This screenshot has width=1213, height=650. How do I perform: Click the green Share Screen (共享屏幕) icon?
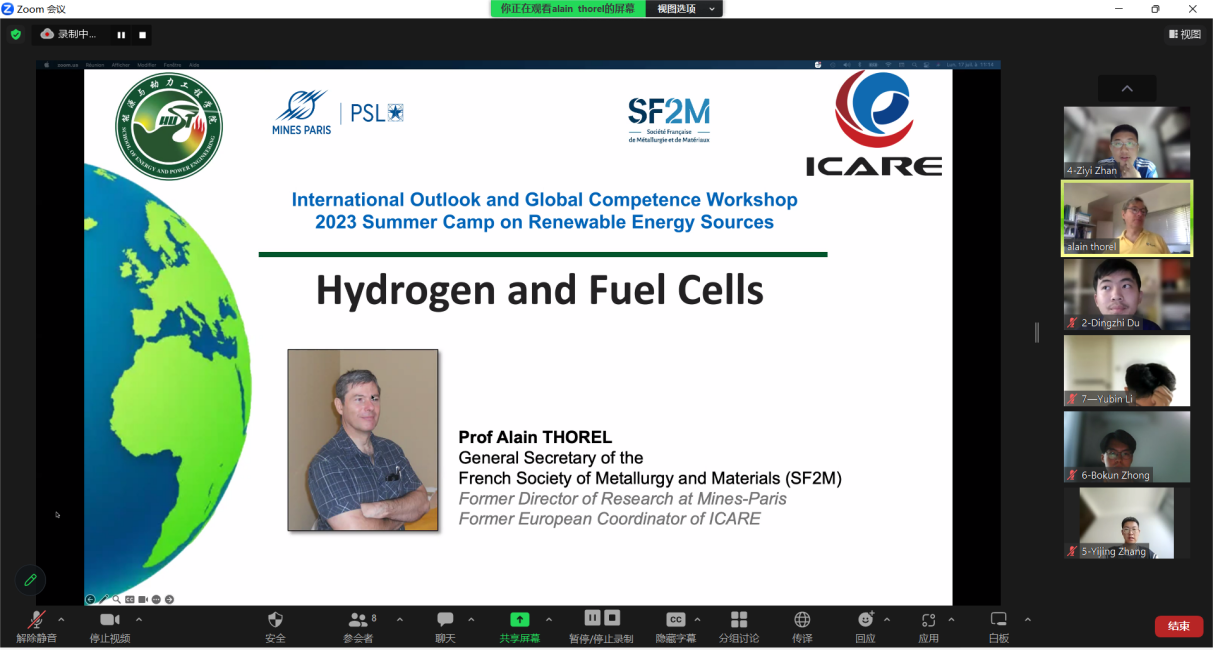[519, 620]
